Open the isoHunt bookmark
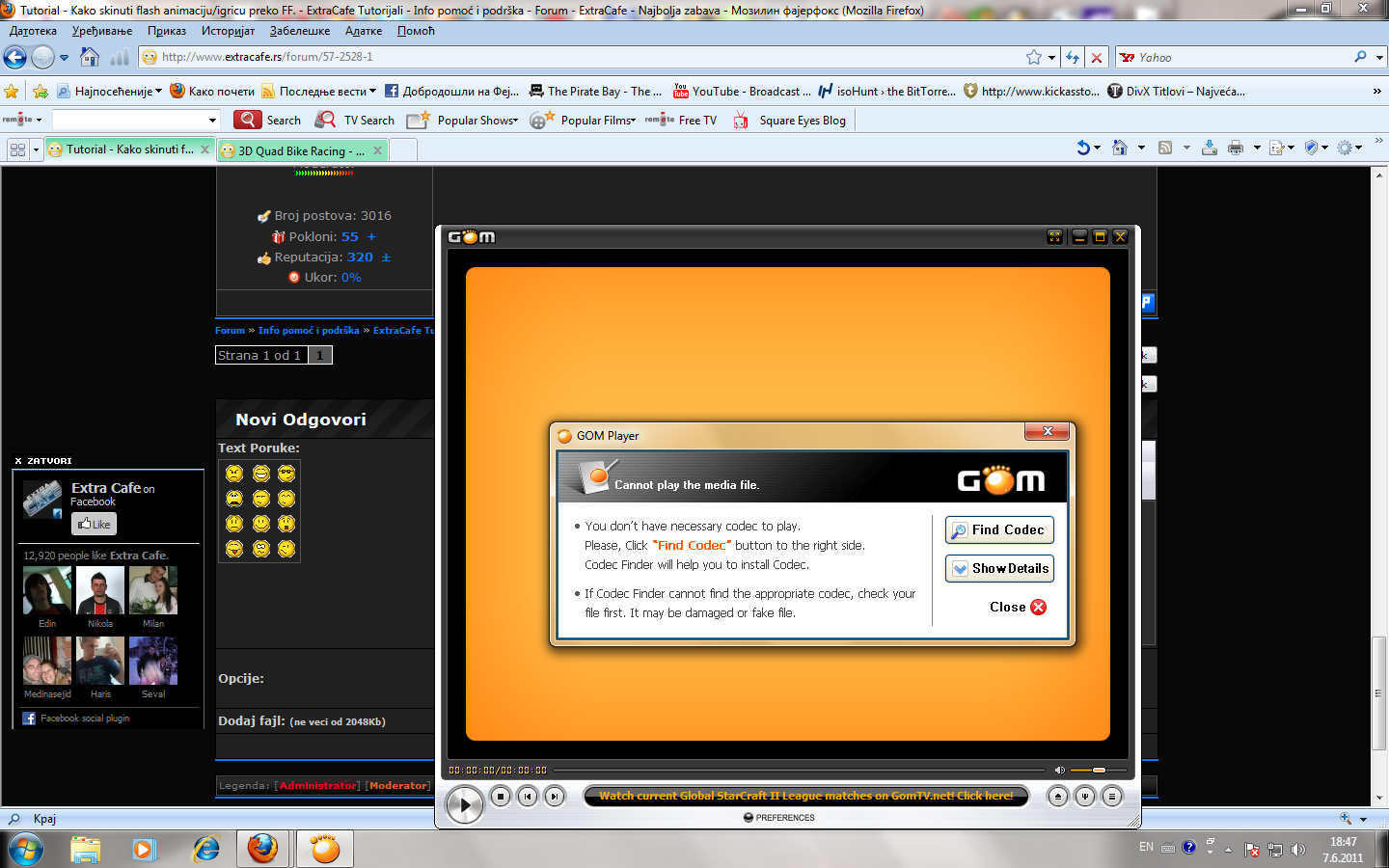Screen dimensions: 1389x868 tap(886, 92)
